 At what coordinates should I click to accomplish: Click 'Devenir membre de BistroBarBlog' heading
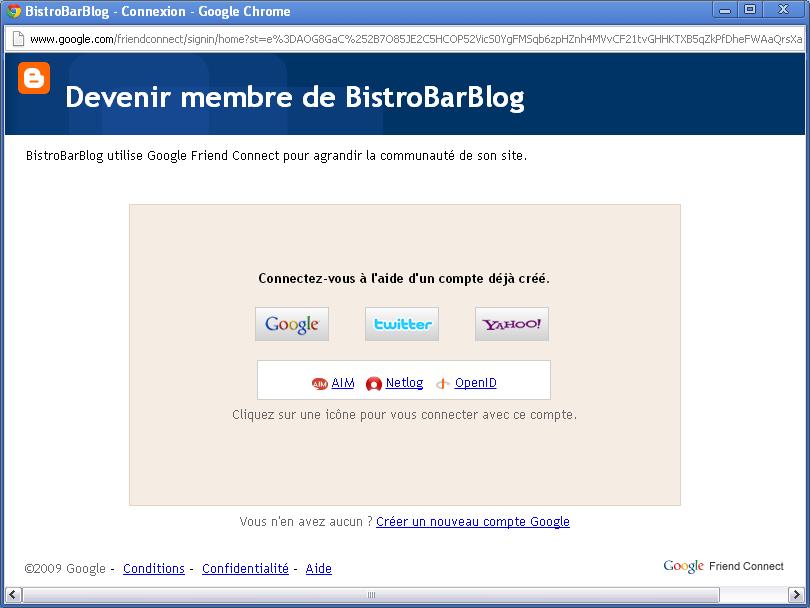295,98
